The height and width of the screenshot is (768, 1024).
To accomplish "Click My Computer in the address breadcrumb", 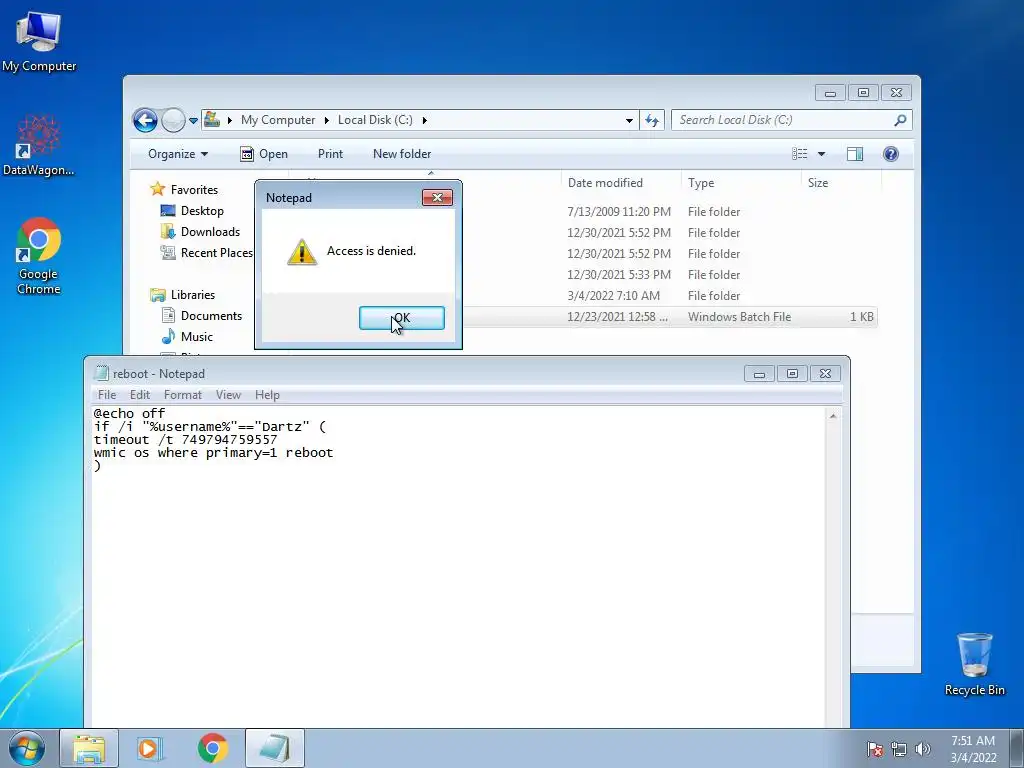I will 278,120.
